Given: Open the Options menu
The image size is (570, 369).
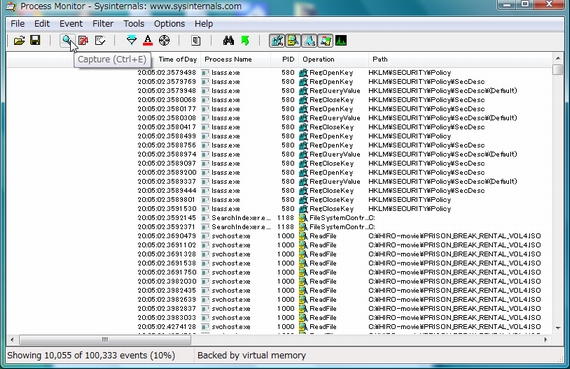Looking at the screenshot, I should (169, 24).
